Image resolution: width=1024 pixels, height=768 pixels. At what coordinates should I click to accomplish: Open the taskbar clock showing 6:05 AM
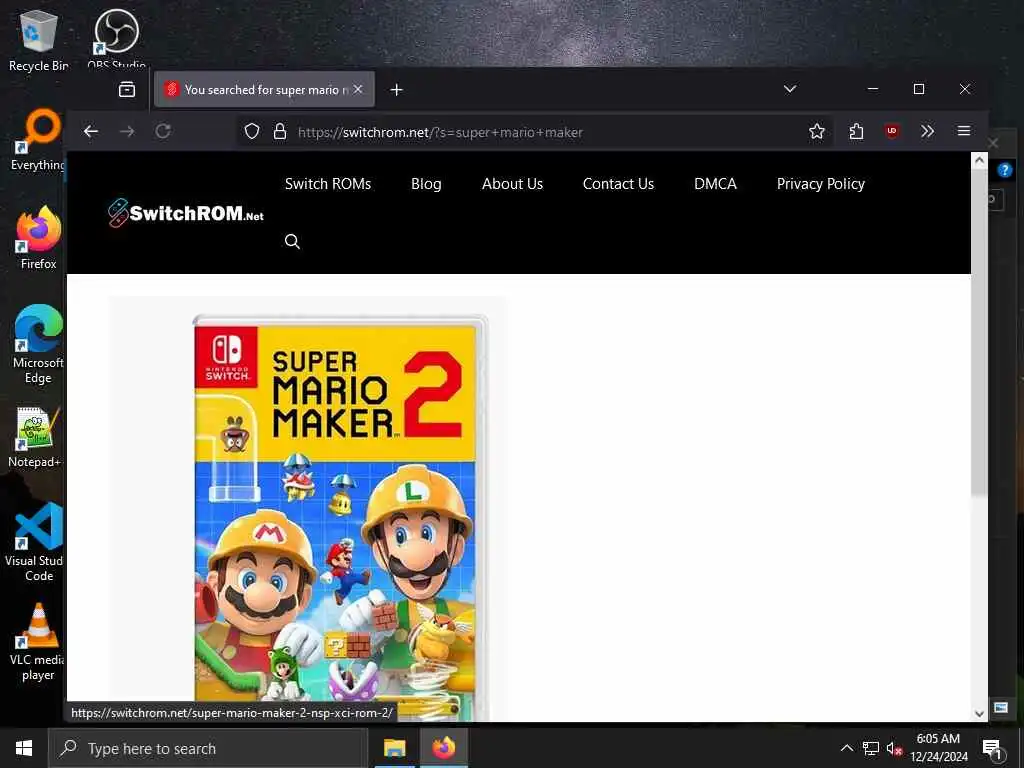[938, 748]
